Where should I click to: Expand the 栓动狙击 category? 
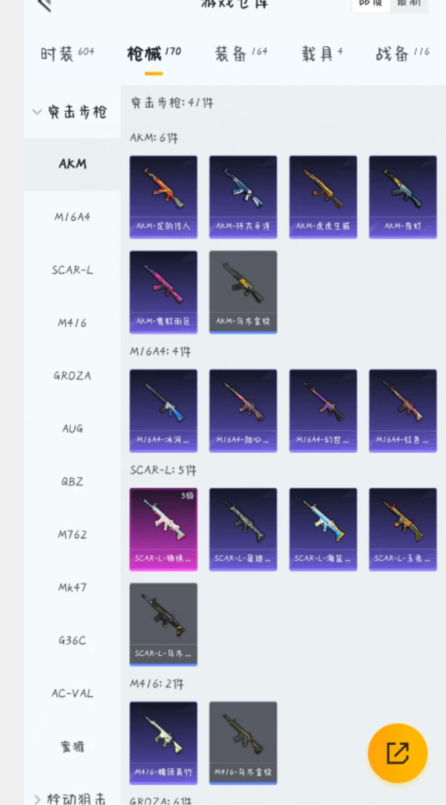[72, 798]
